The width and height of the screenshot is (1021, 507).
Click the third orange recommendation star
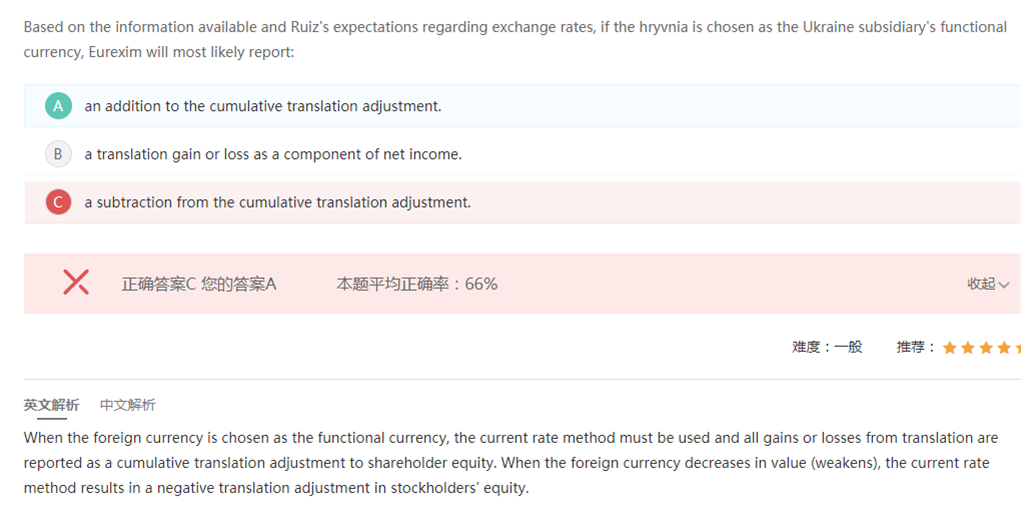pos(986,348)
